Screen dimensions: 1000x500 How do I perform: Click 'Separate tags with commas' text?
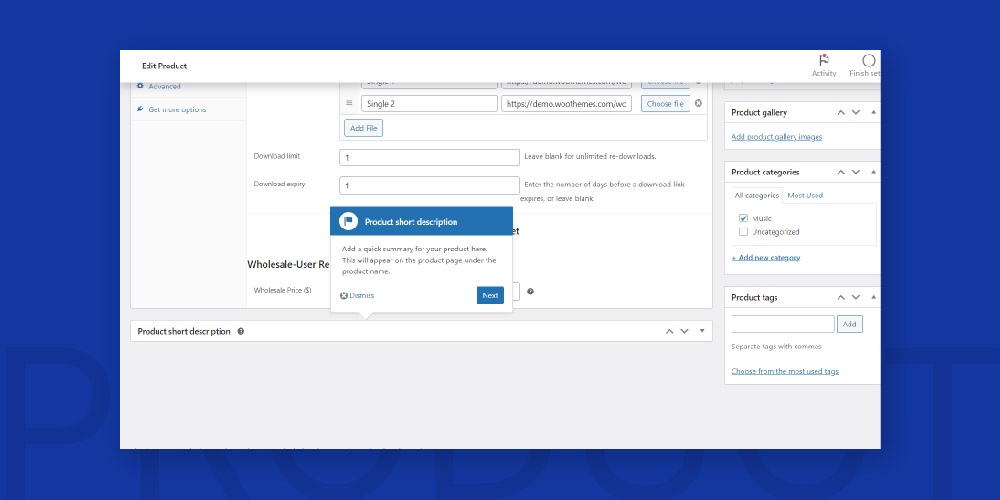pyautogui.click(x=776, y=347)
